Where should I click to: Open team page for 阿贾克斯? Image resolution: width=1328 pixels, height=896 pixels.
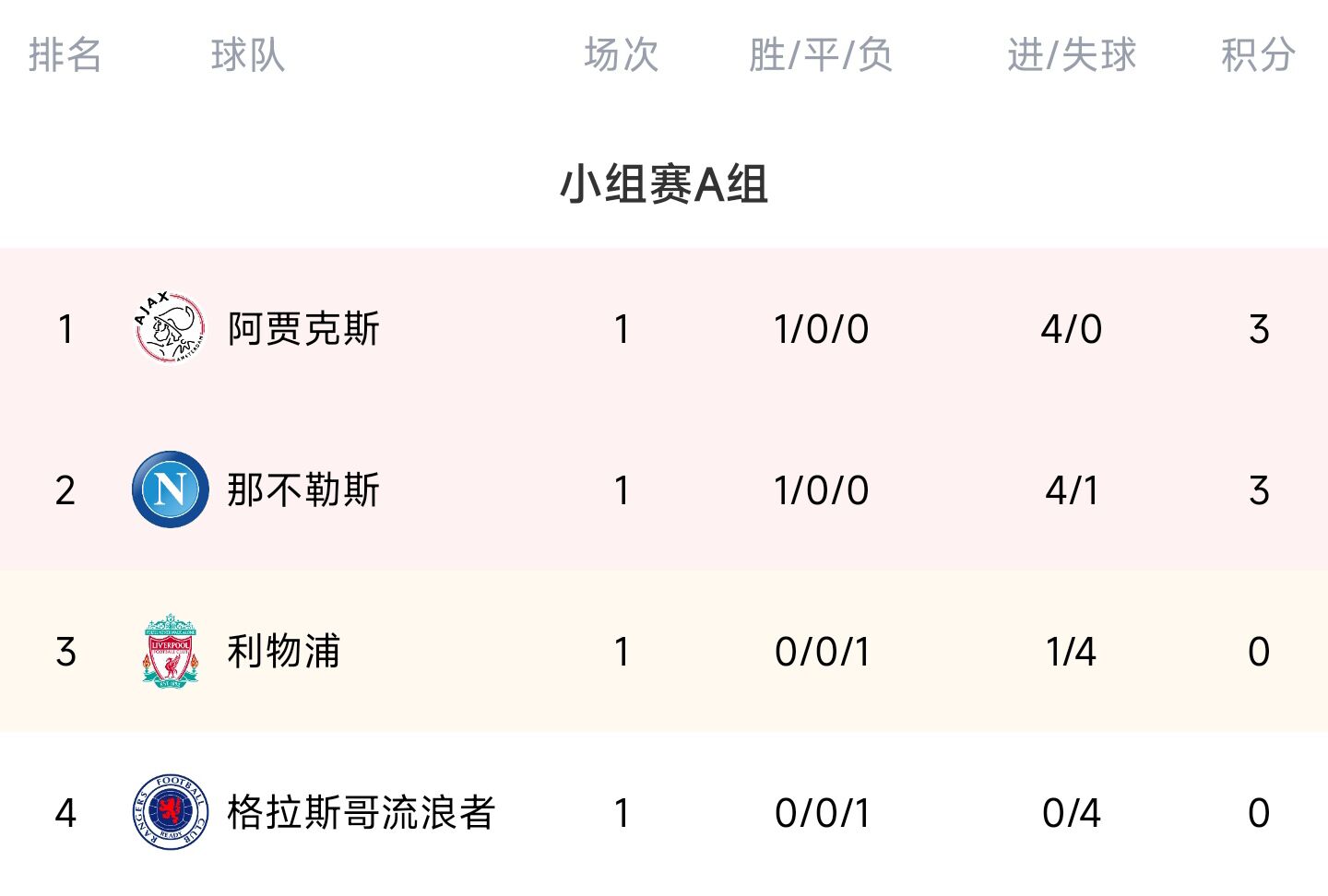click(303, 329)
